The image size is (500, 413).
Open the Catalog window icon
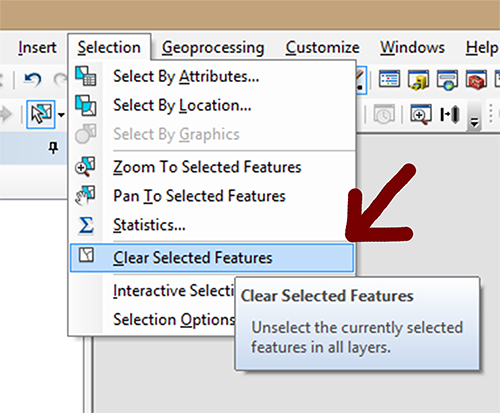pyautogui.click(x=418, y=80)
